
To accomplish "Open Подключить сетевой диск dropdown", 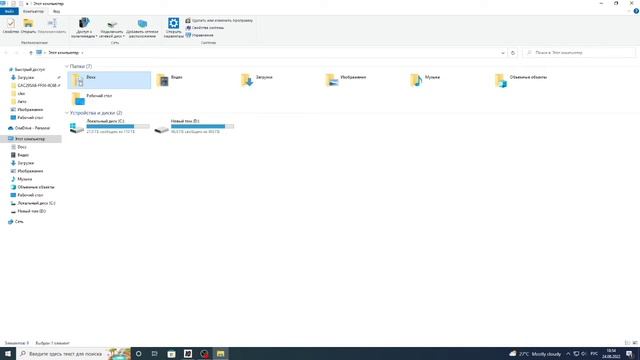I will 111,28.
